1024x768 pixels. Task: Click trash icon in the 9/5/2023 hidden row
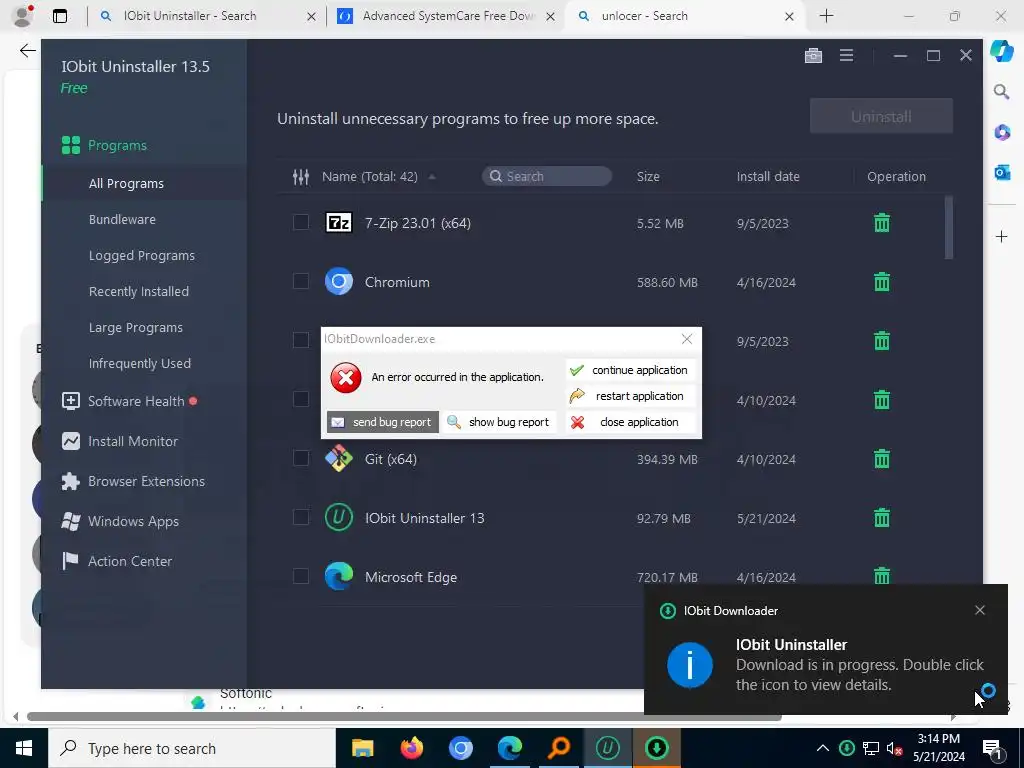click(882, 341)
